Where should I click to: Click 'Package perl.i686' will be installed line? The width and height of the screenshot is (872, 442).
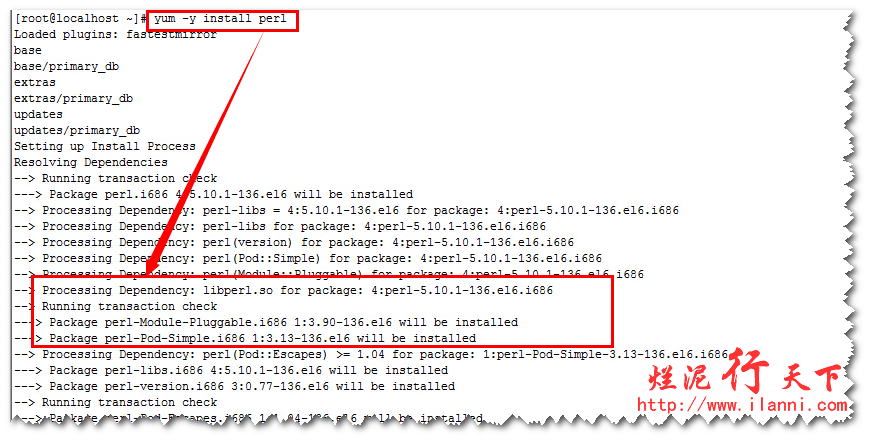coord(214,195)
